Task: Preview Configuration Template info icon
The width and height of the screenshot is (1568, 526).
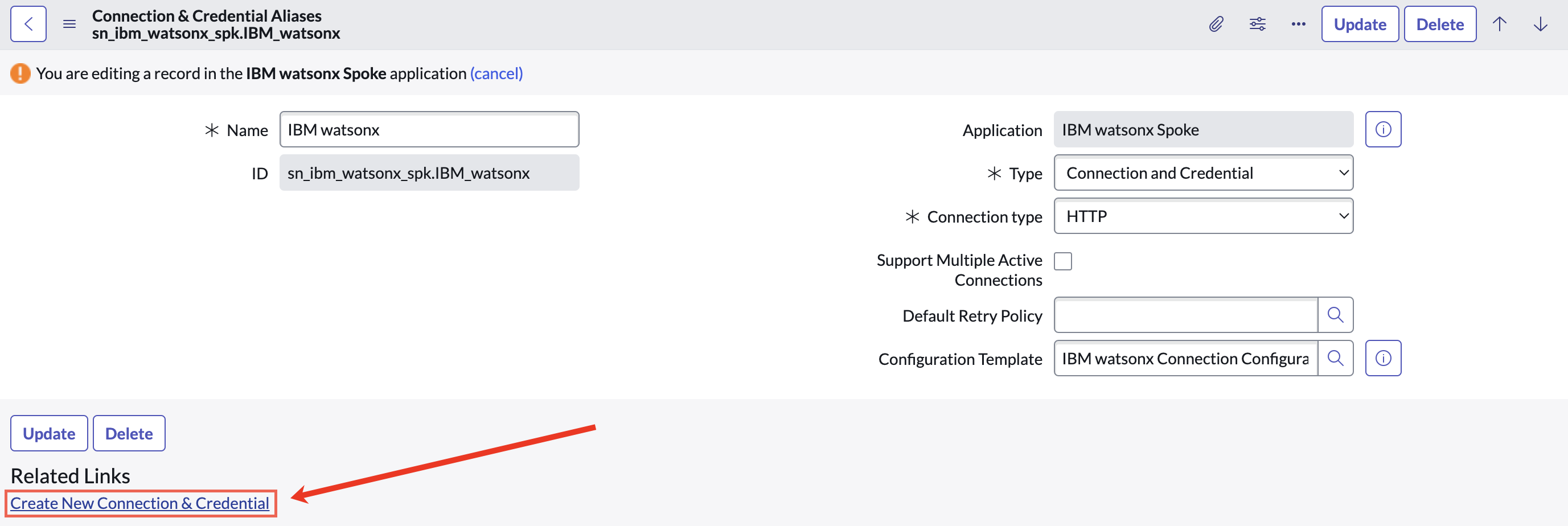Action: pyautogui.click(x=1383, y=359)
